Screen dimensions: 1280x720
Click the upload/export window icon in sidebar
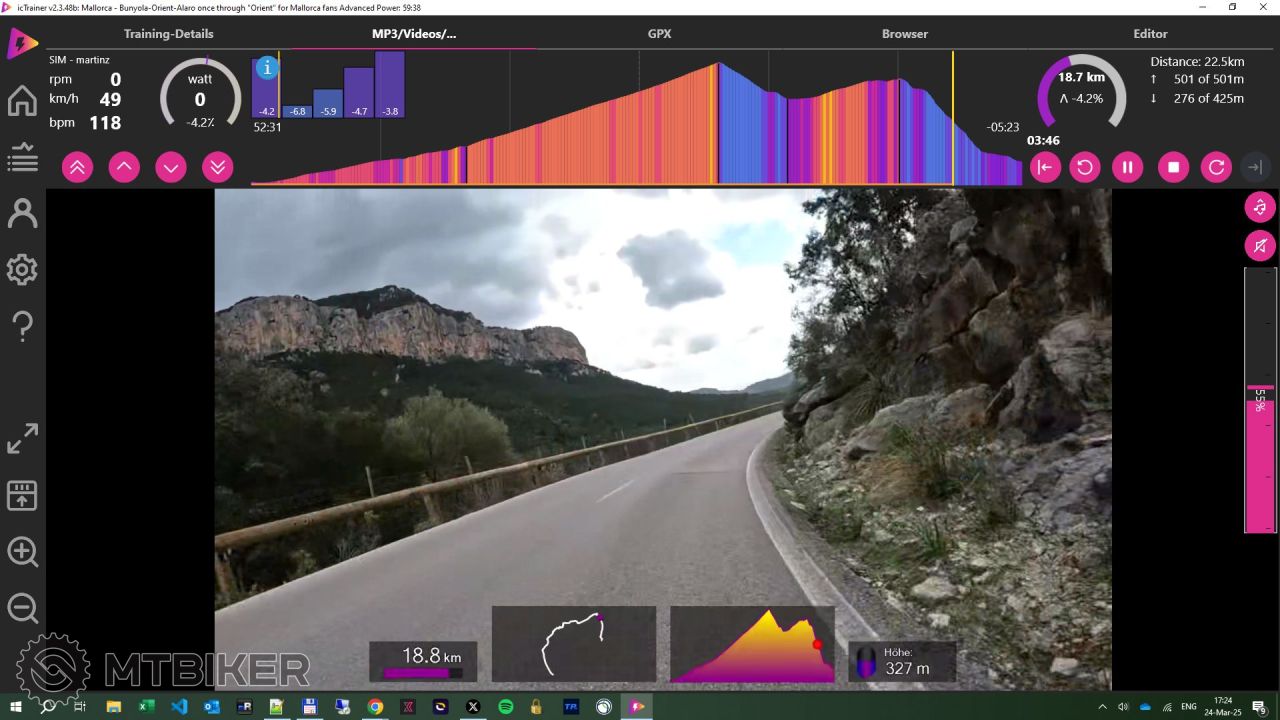(x=22, y=495)
